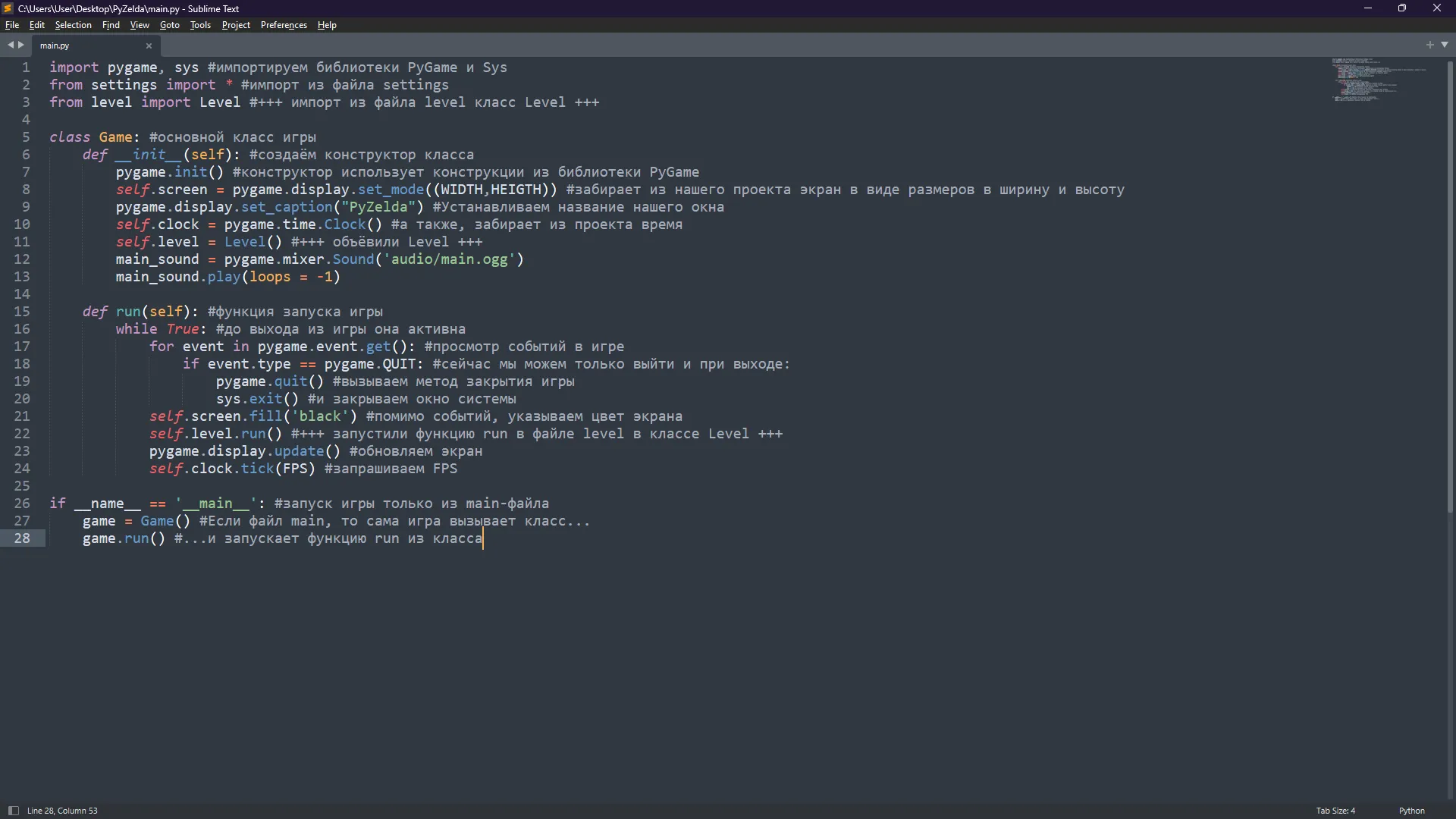Click the Line 28, Column 53 indicator

[x=62, y=811]
